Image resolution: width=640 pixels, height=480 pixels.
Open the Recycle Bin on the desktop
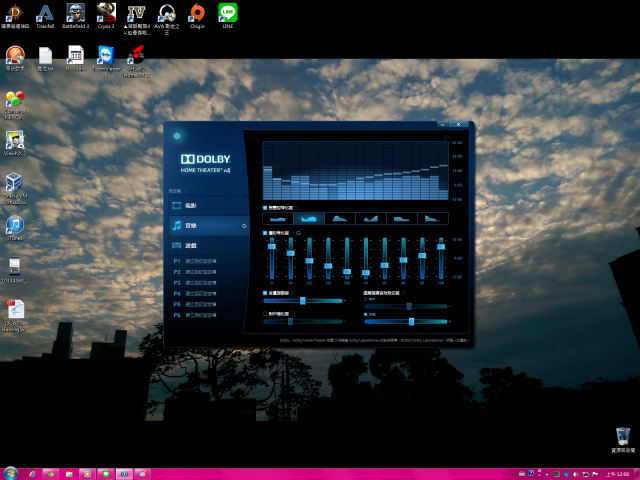pos(623,440)
